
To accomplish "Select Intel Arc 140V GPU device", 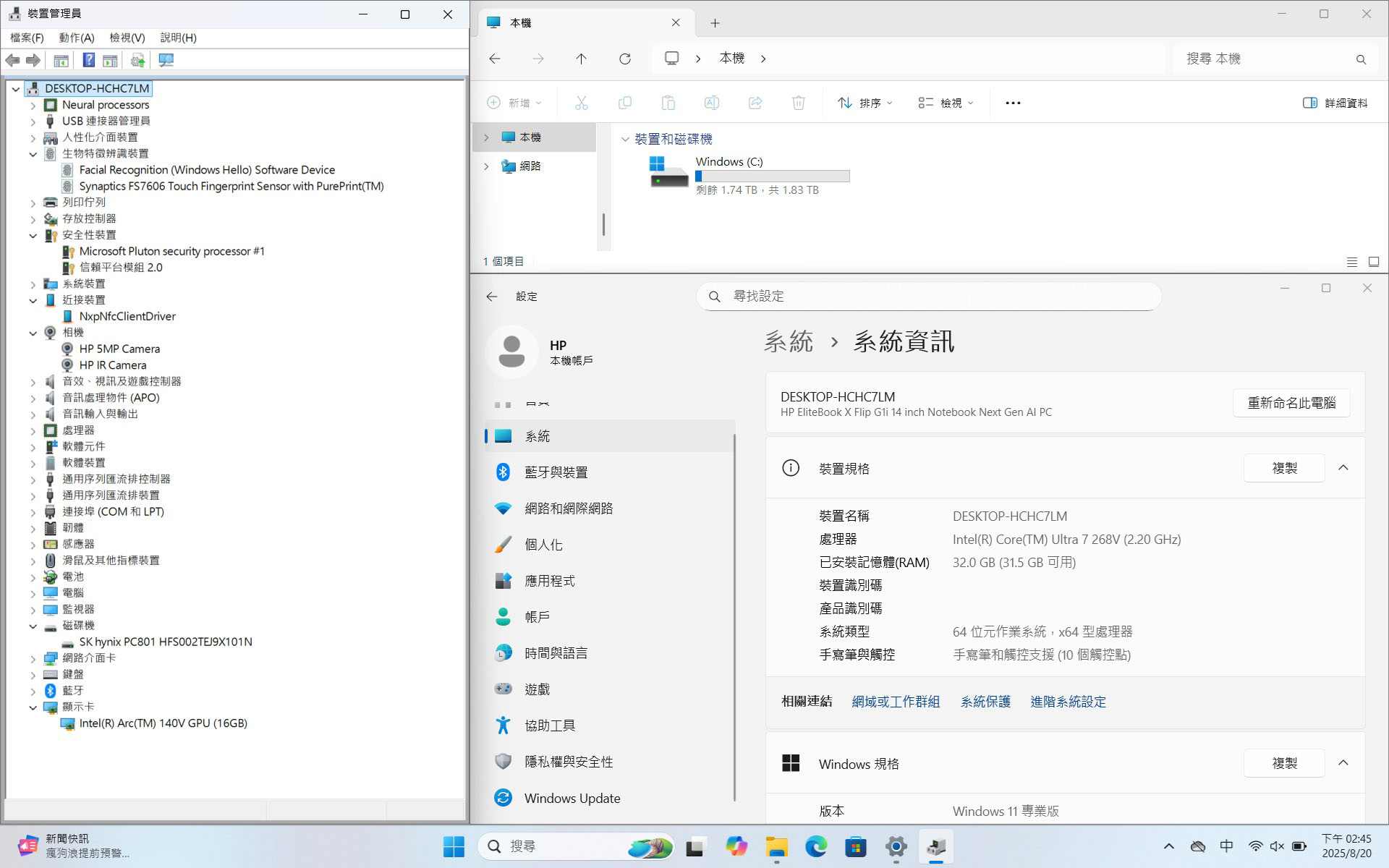I will tap(163, 723).
